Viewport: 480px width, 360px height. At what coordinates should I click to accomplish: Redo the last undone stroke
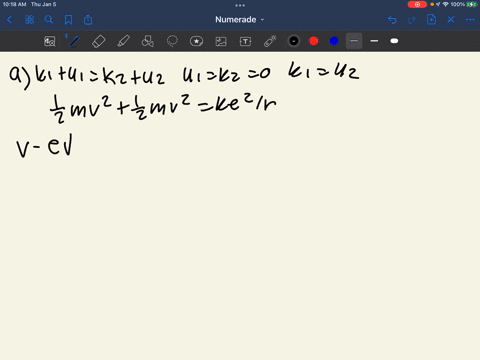point(412,20)
